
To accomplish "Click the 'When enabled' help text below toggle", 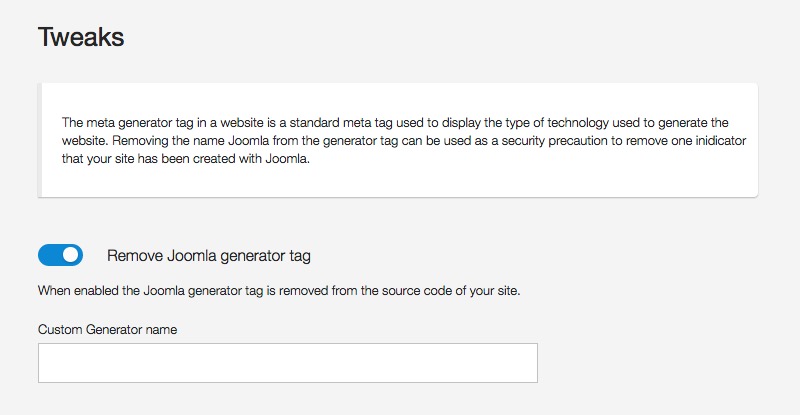I will click(x=279, y=291).
